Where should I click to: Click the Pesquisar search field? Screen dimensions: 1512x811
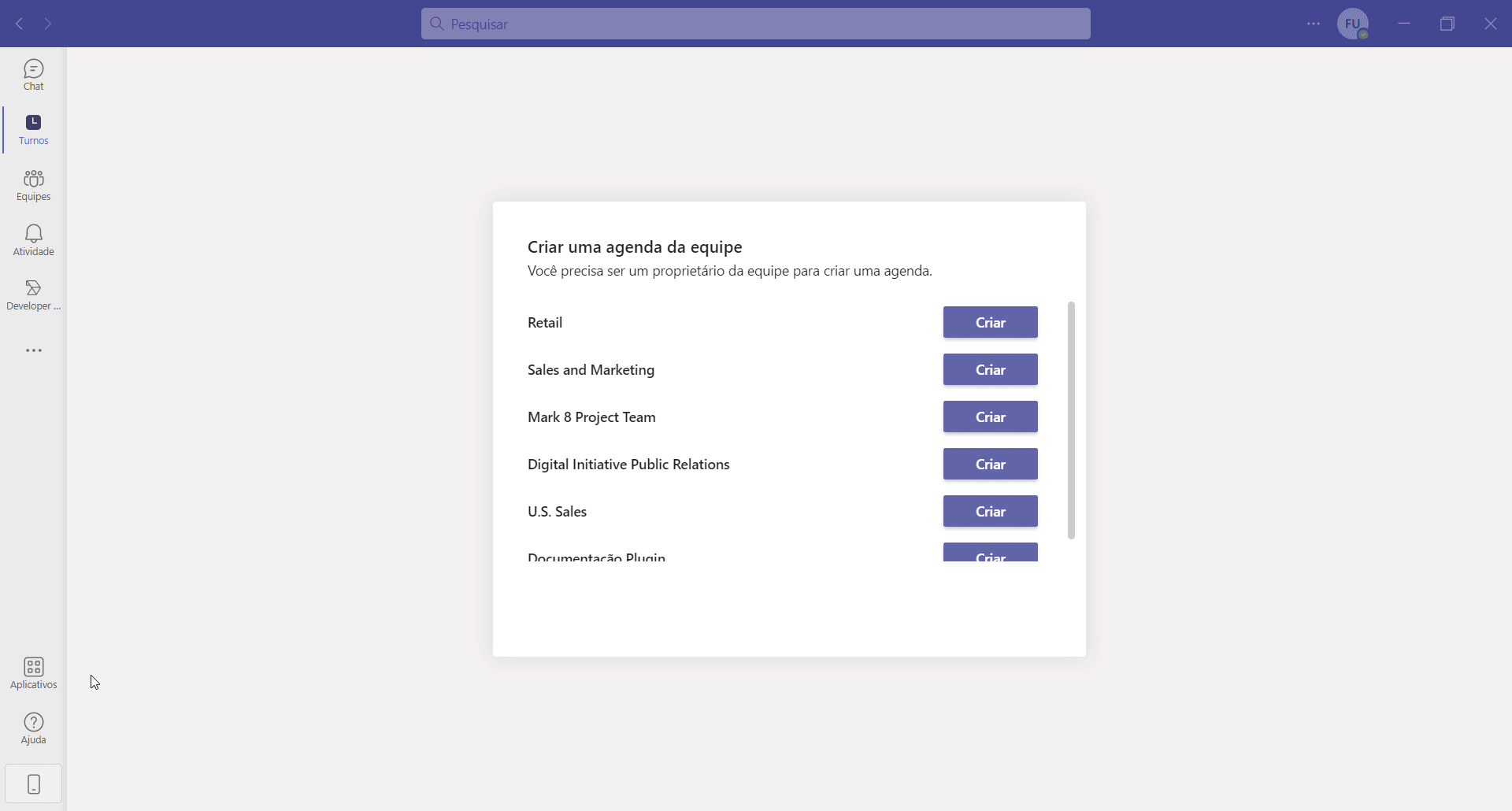pos(754,24)
